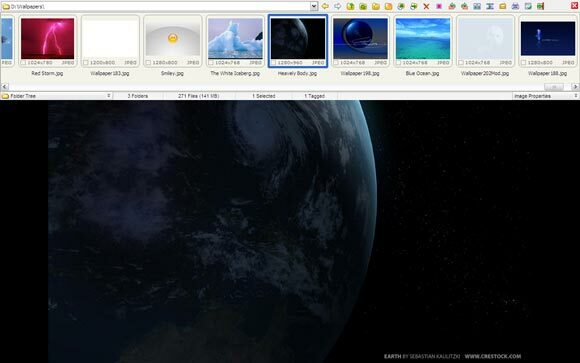Tick the checkbox under Red Storm thumbnail

(23, 63)
